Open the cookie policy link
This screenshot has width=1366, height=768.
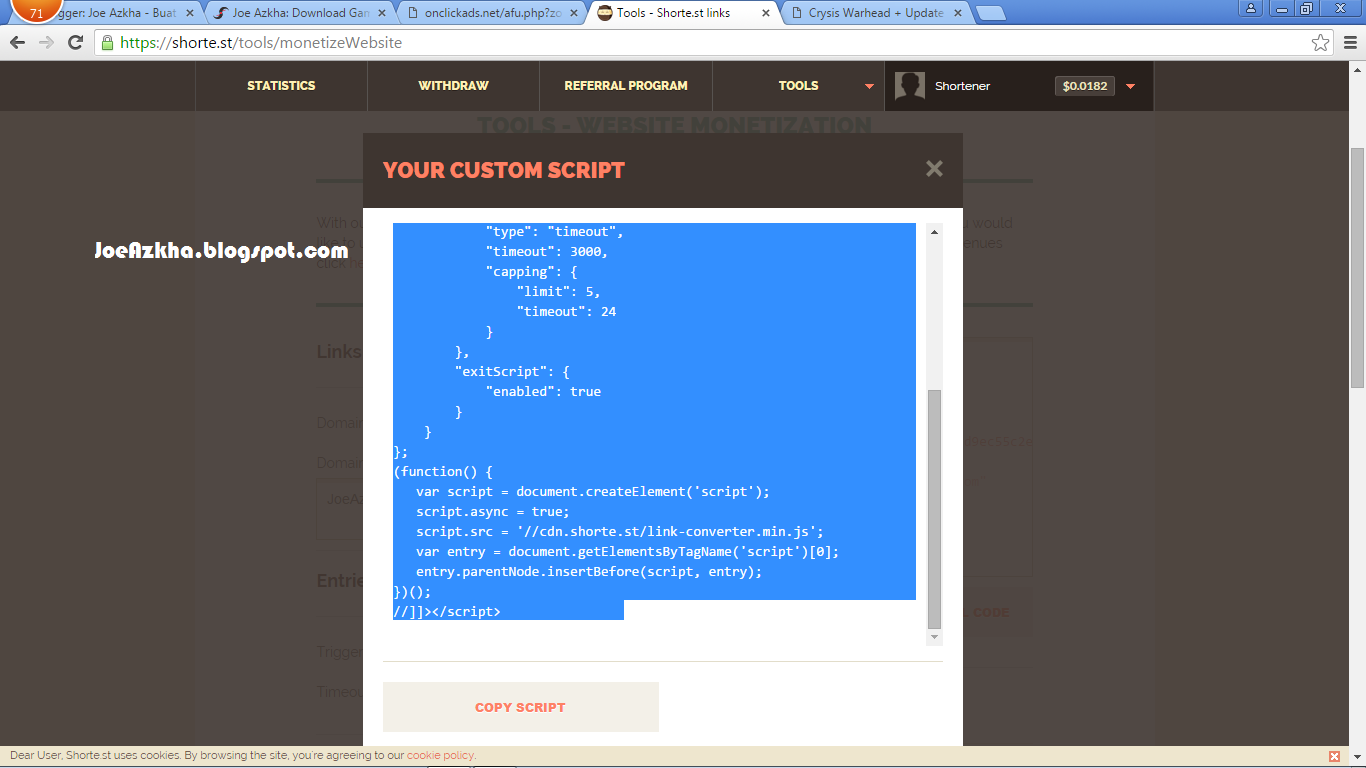440,756
